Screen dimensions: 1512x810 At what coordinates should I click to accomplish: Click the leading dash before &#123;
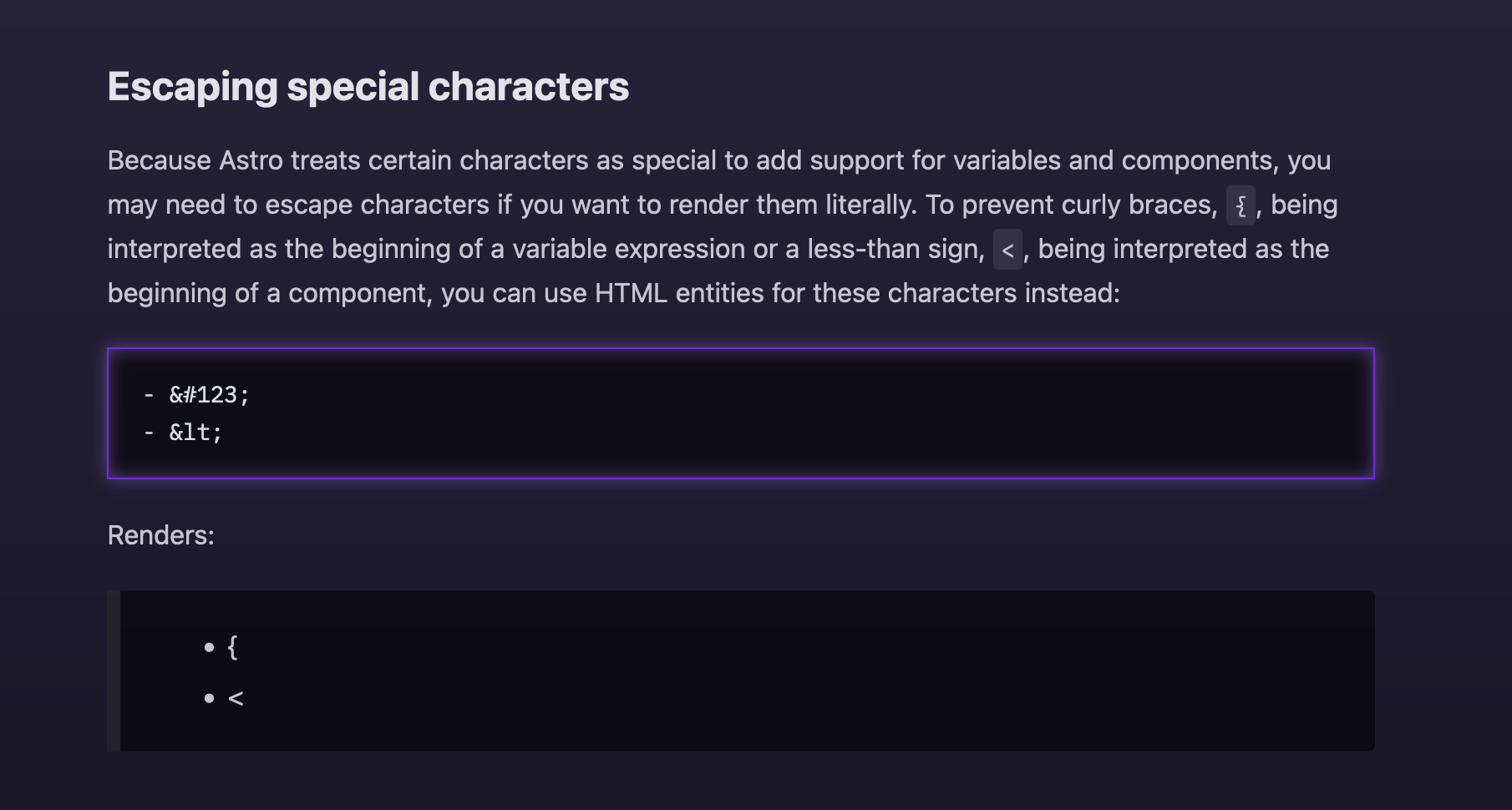point(149,395)
